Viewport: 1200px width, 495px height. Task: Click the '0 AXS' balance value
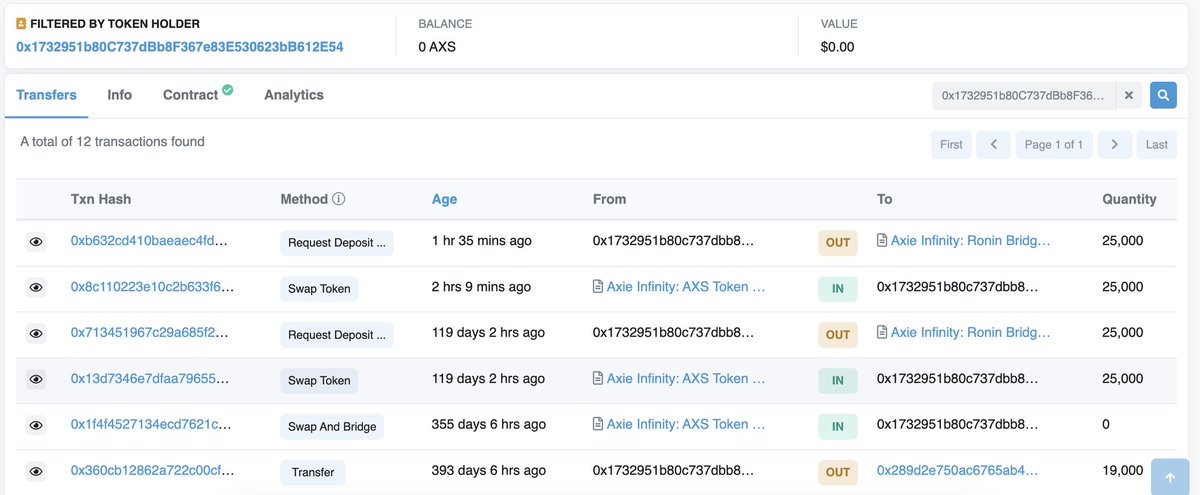437,47
